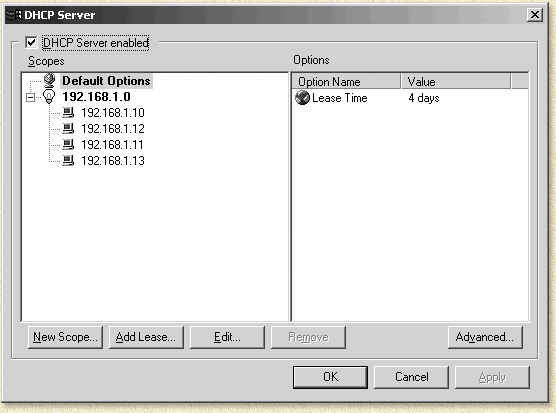The height and width of the screenshot is (413, 556).
Task: Click the Add Lease button
Action: point(146,337)
